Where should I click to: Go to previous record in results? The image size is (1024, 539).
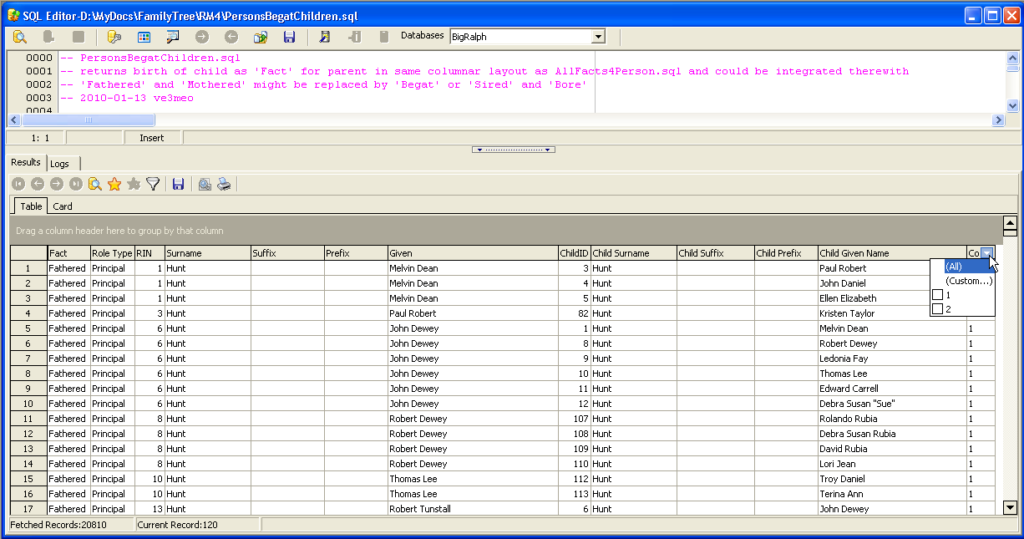(37, 184)
